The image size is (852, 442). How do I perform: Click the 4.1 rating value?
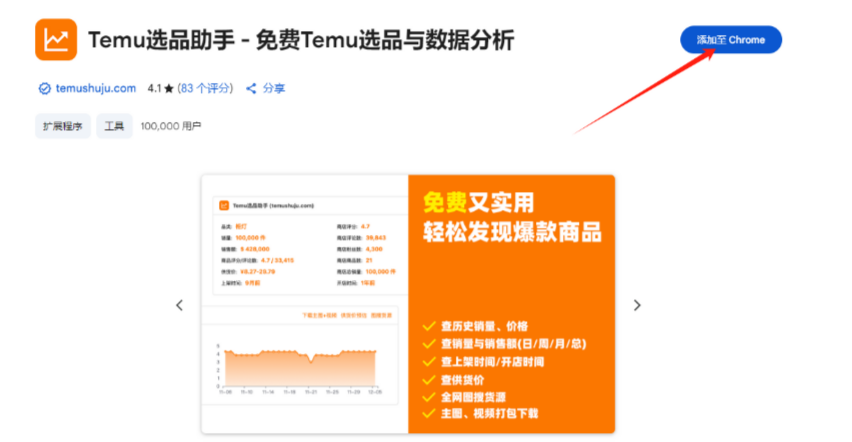tap(154, 89)
